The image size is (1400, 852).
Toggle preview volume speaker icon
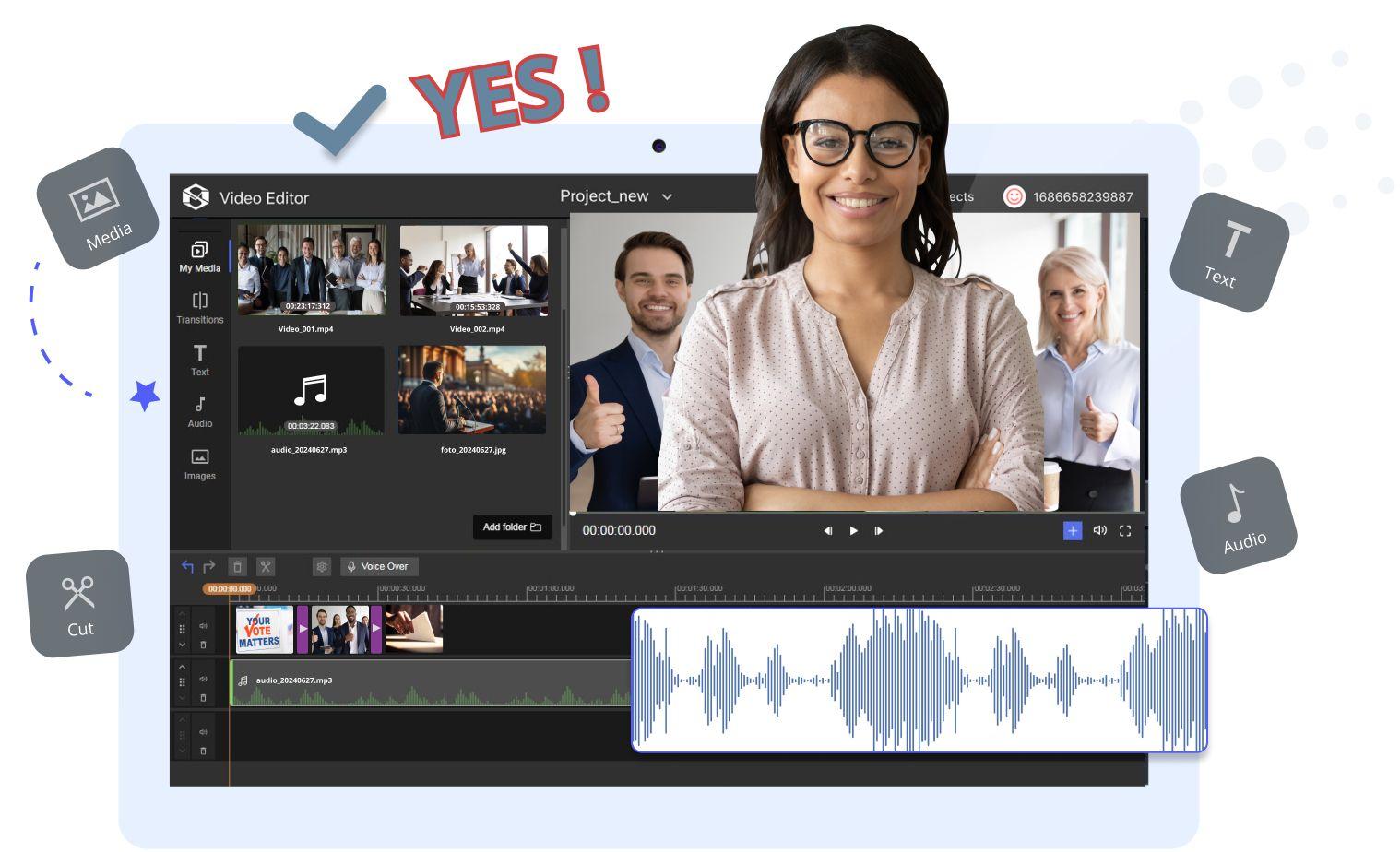[x=1099, y=531]
